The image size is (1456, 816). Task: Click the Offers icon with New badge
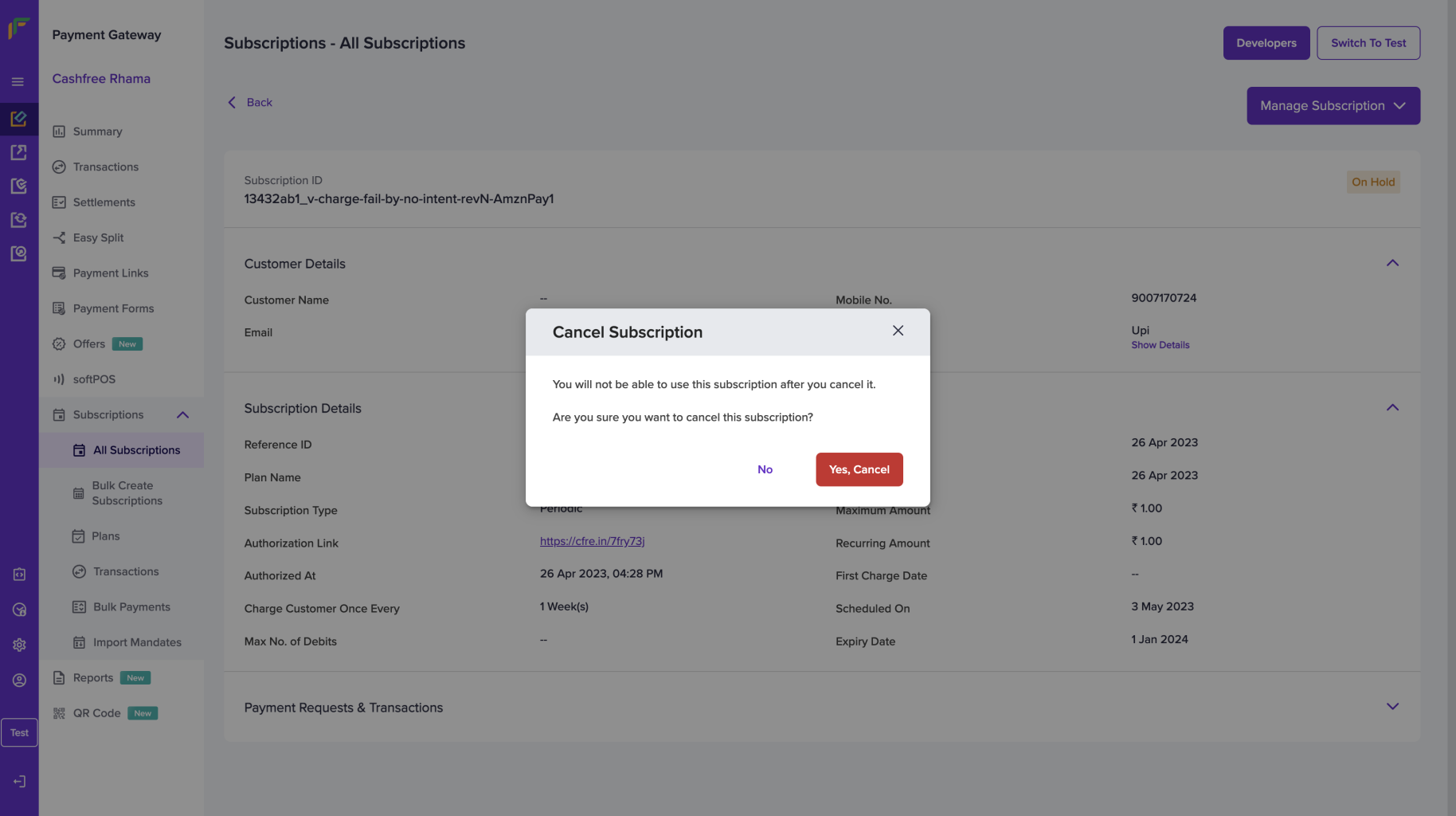59,343
